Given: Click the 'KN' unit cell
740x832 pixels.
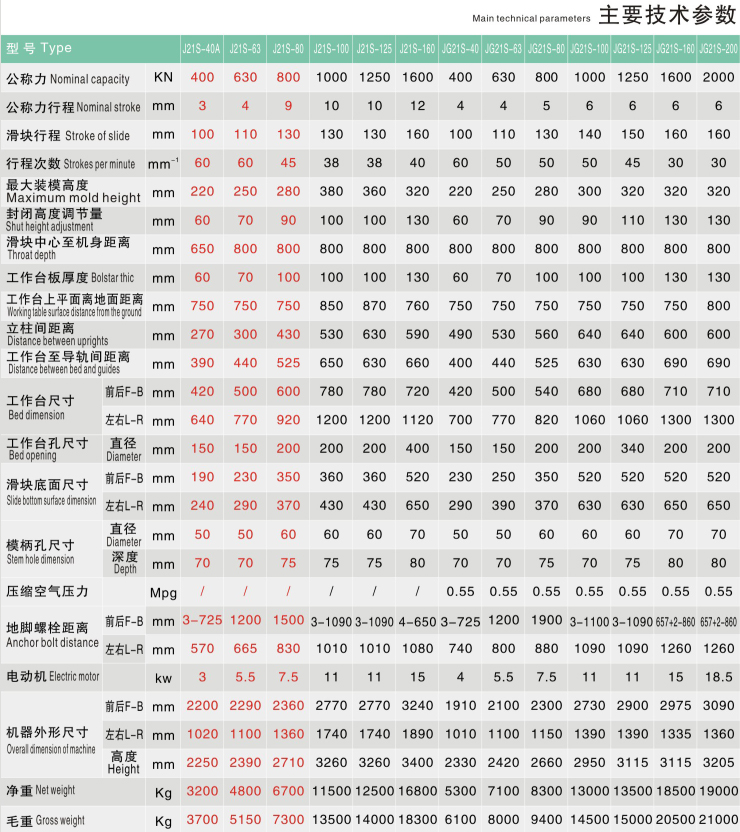Looking at the screenshot, I should (163, 77).
